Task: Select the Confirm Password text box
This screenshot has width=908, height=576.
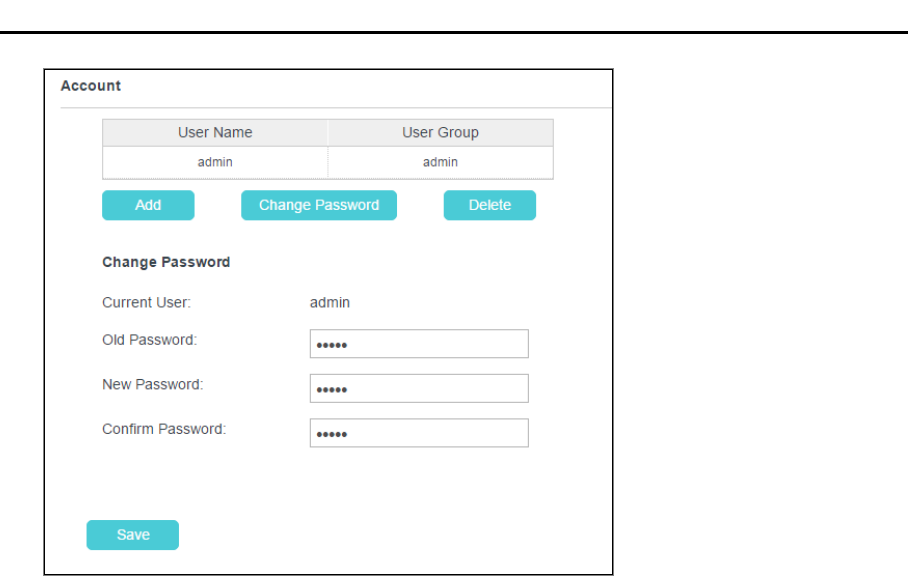Action: point(419,433)
